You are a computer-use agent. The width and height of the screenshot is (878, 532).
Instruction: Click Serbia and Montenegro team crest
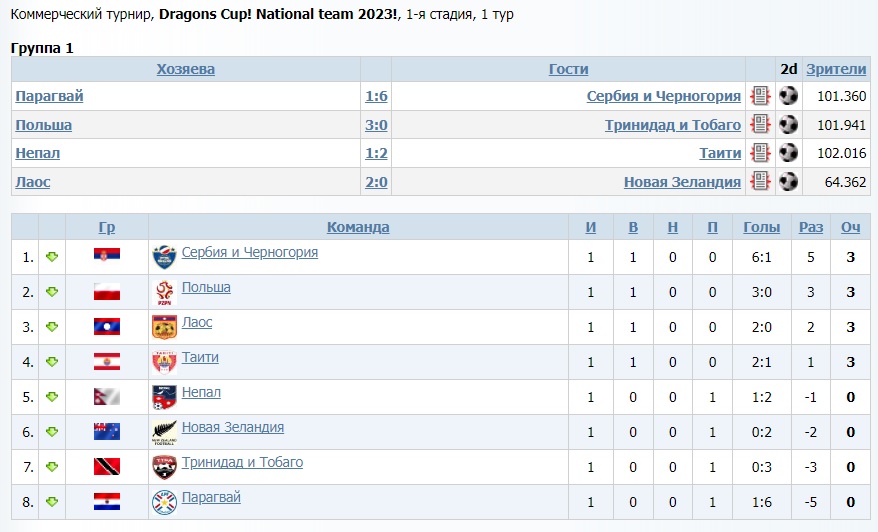pyautogui.click(x=164, y=257)
